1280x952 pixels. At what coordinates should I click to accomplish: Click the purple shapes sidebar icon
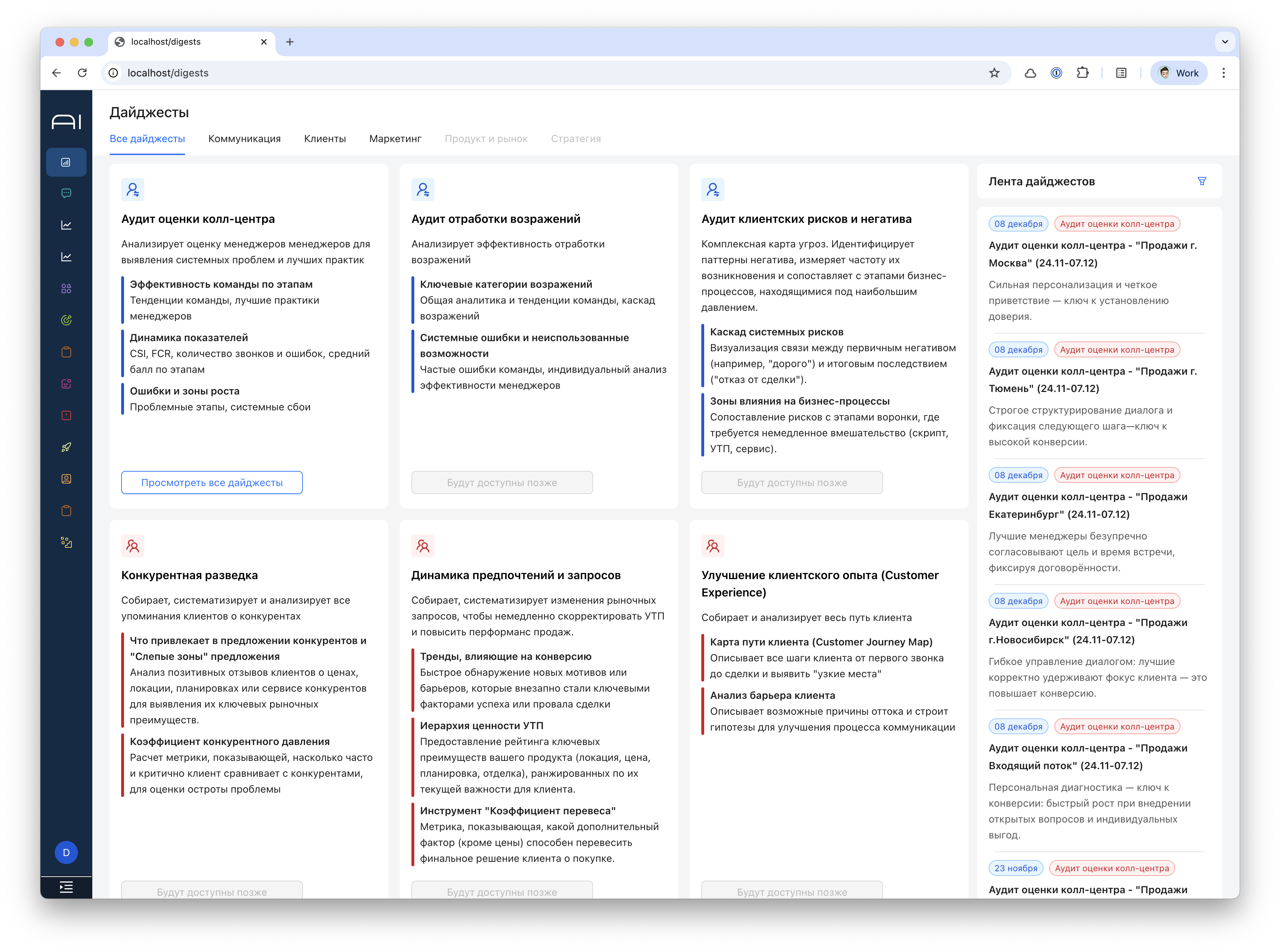[66, 289]
